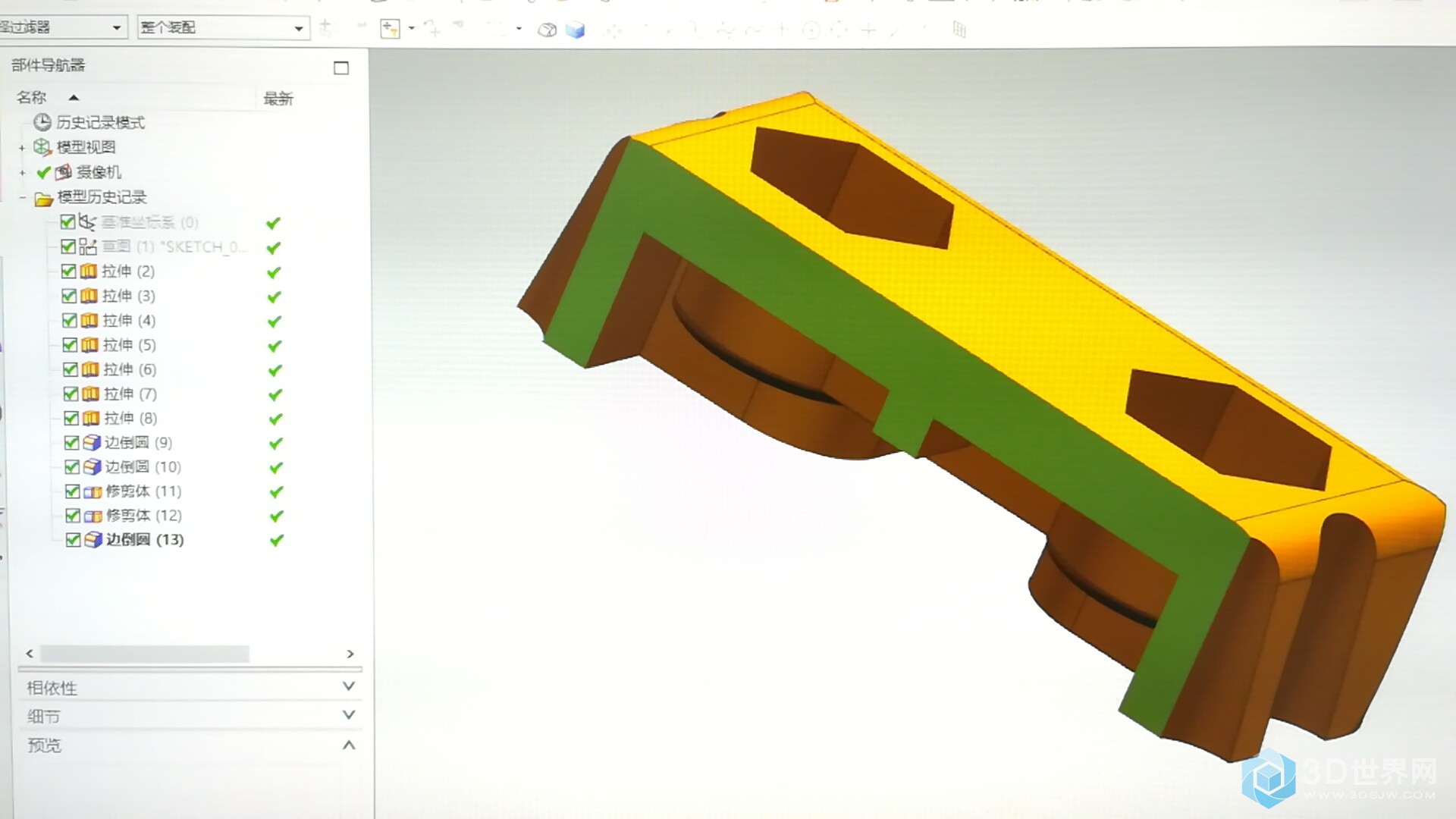1456x819 pixels.
Task: Select the 边倒圆 (13) feature label
Action: (x=145, y=540)
